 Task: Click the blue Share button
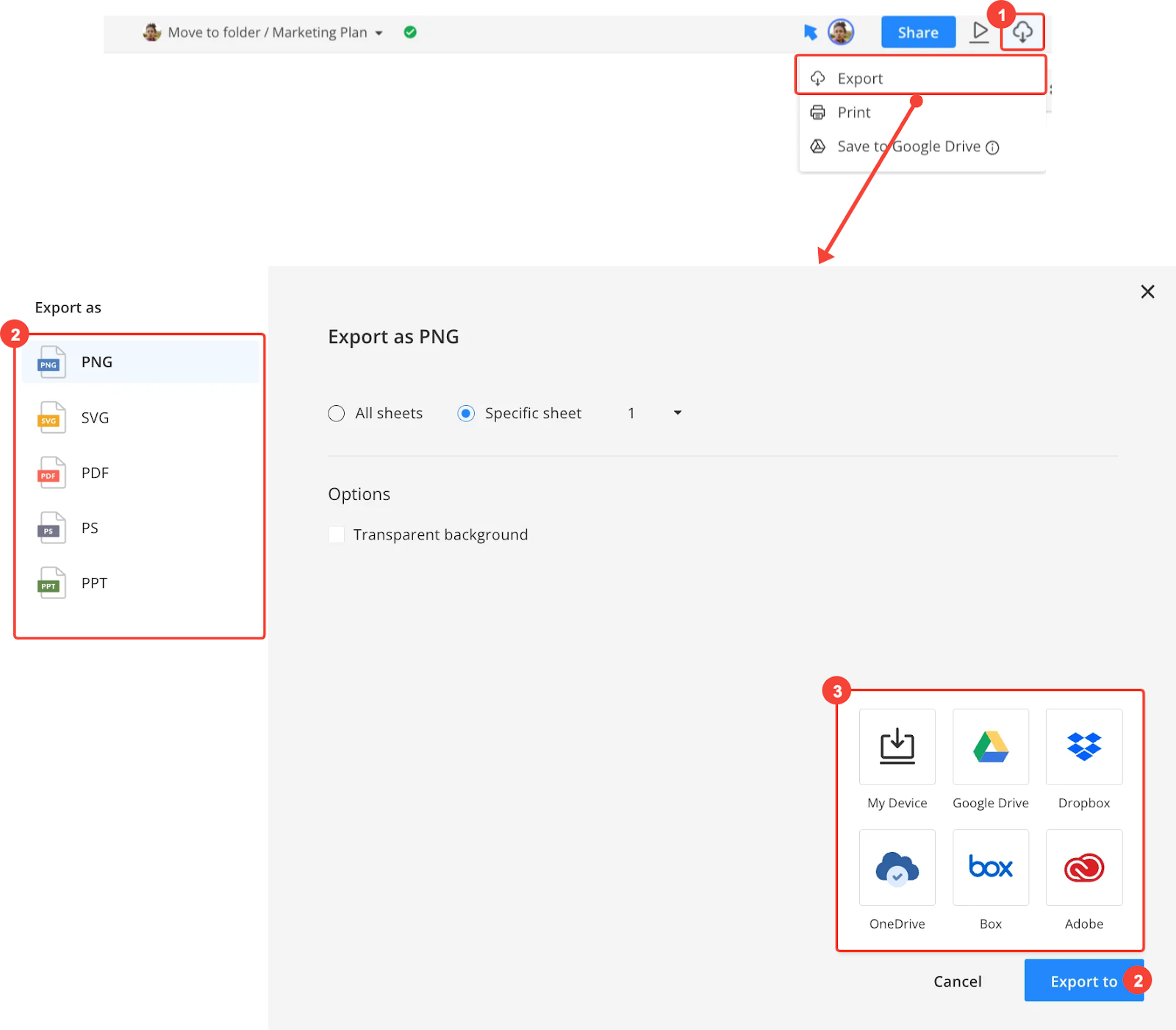point(918,32)
